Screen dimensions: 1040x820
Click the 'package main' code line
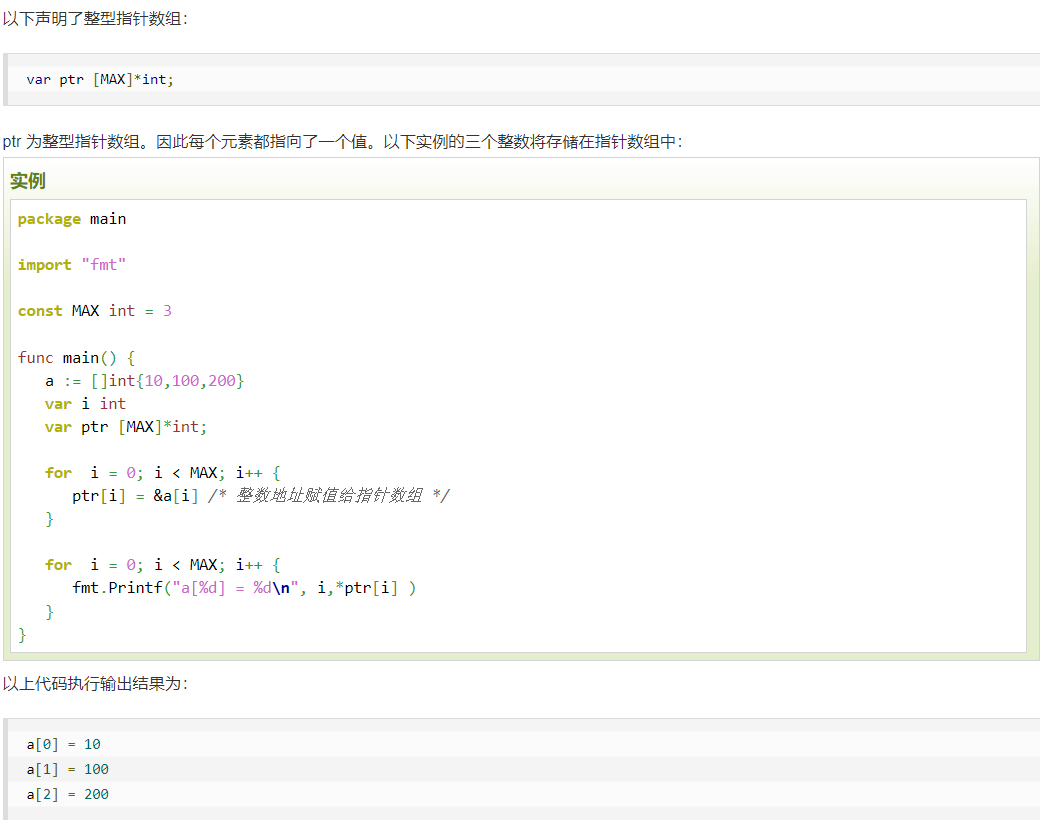coord(72,219)
